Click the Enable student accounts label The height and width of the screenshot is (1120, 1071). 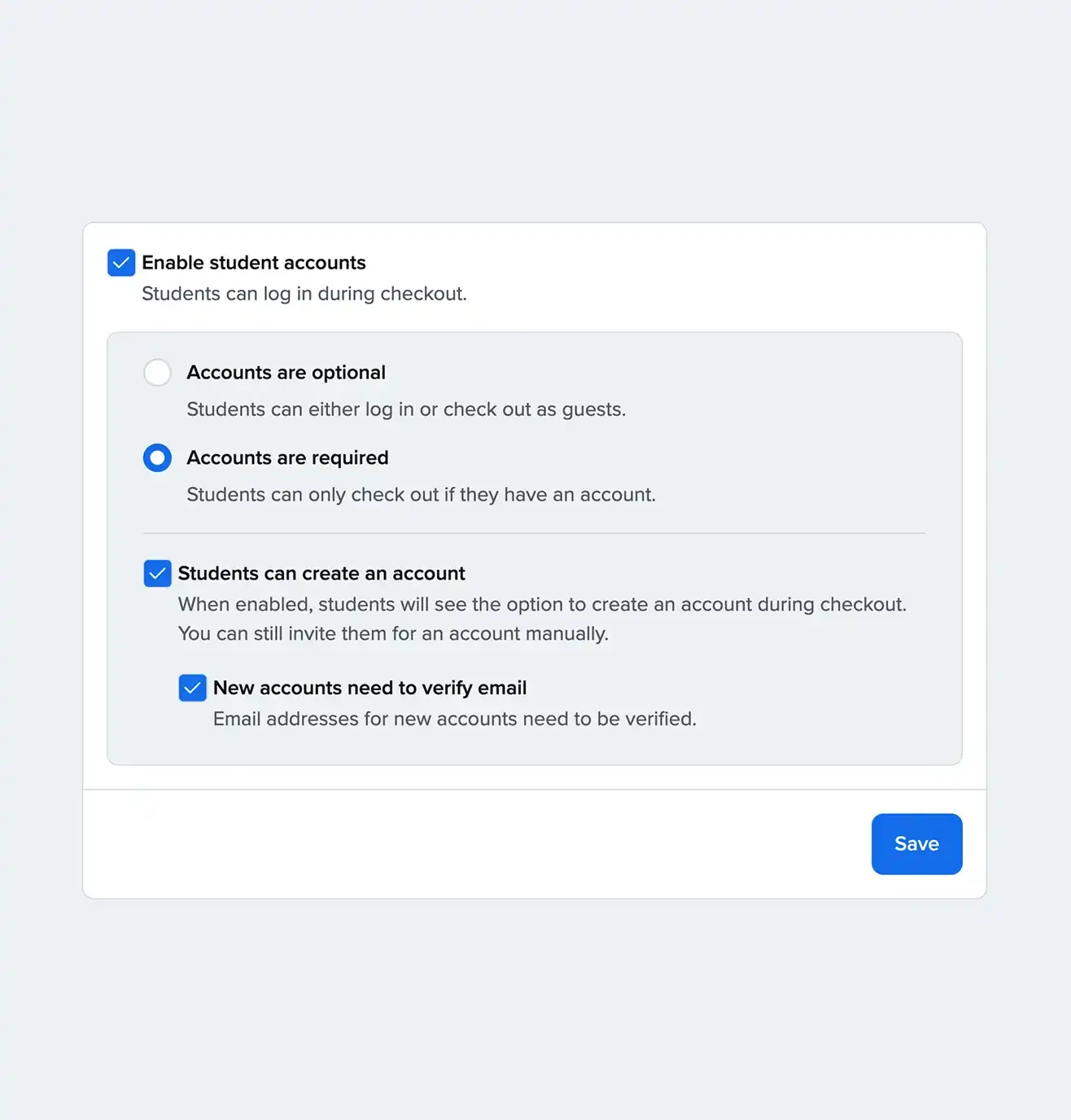tap(254, 263)
